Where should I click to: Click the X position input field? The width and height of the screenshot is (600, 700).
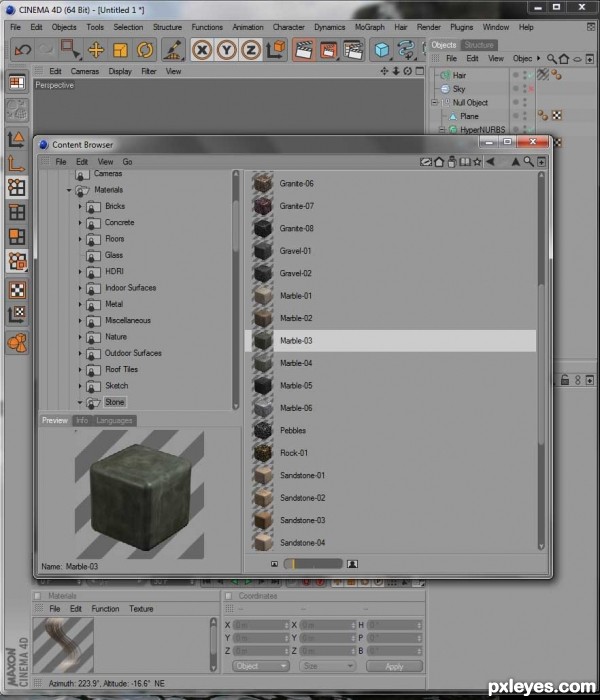(263, 625)
